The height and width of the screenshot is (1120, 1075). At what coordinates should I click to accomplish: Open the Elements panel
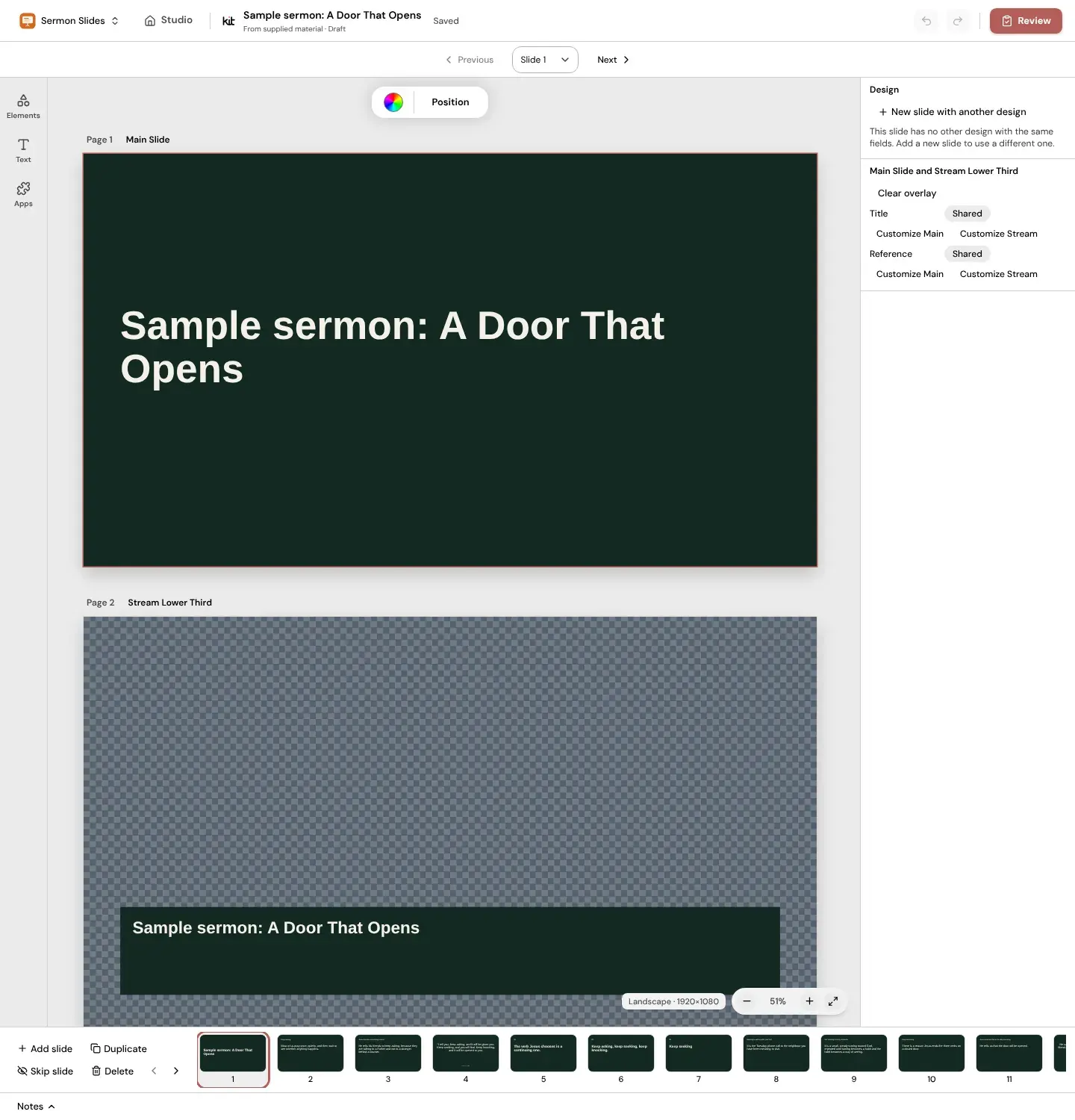23,107
